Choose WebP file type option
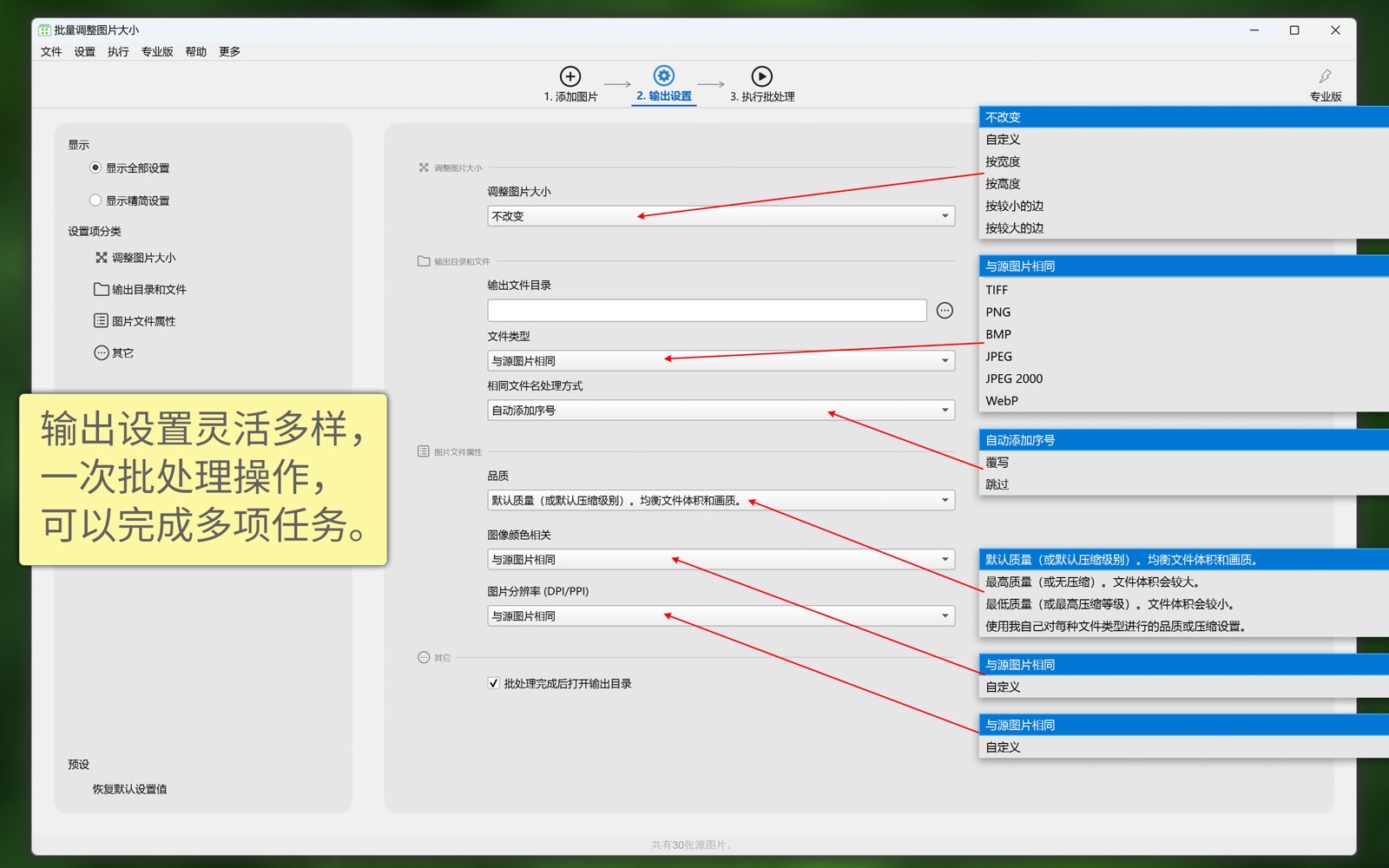 point(1183,401)
